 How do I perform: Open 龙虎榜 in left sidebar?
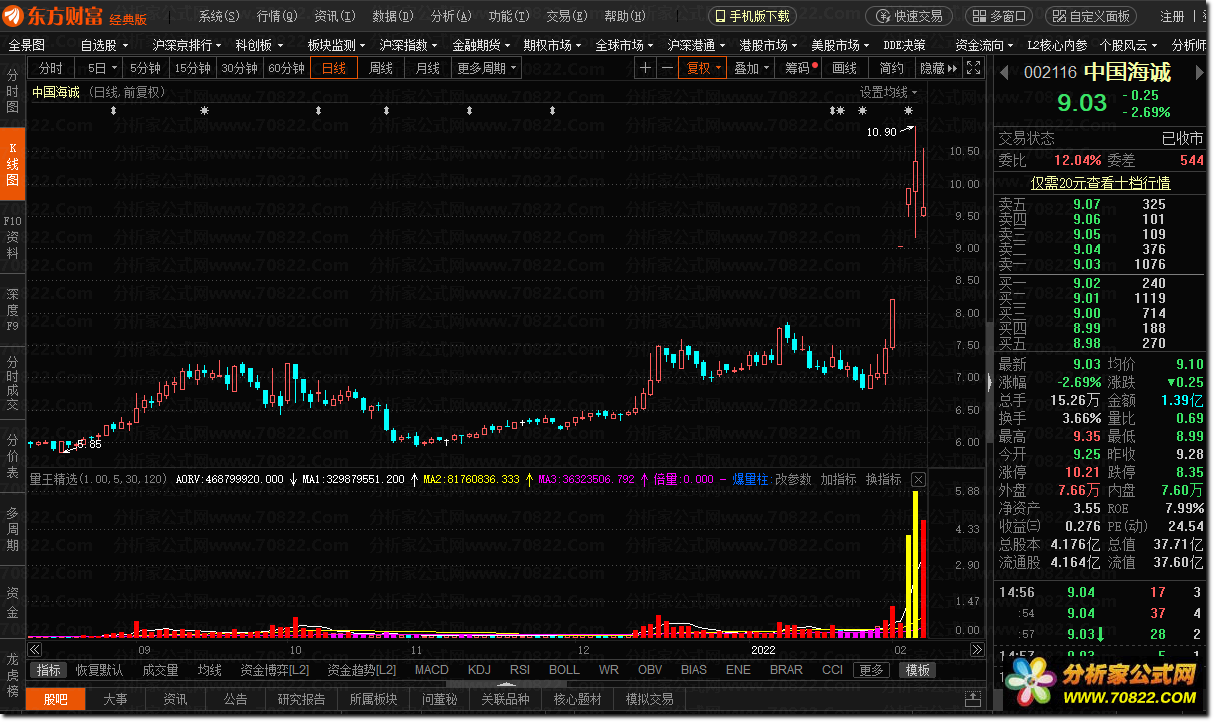tap(13, 676)
